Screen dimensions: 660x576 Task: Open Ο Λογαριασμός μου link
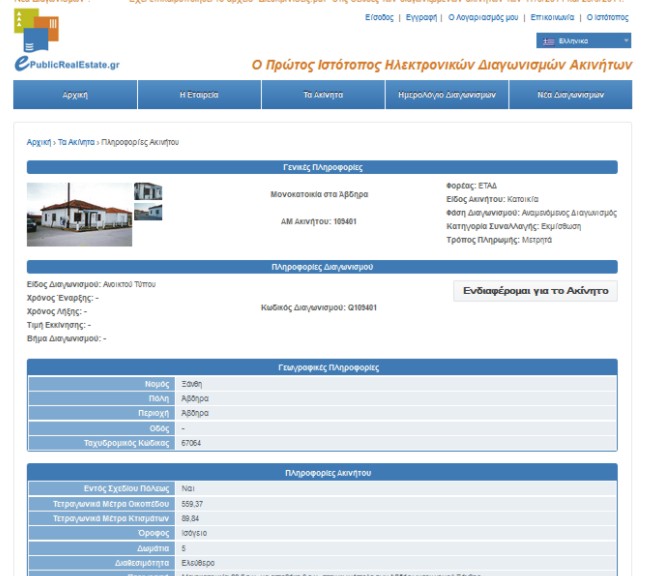(483, 18)
